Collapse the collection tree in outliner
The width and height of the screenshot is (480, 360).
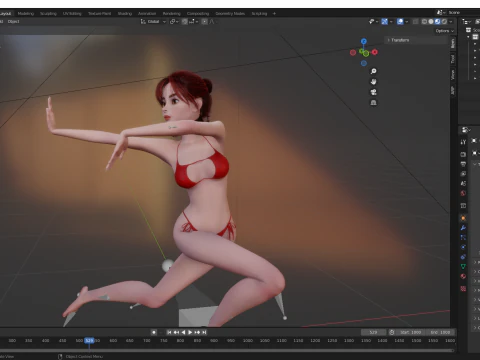point(469,37)
